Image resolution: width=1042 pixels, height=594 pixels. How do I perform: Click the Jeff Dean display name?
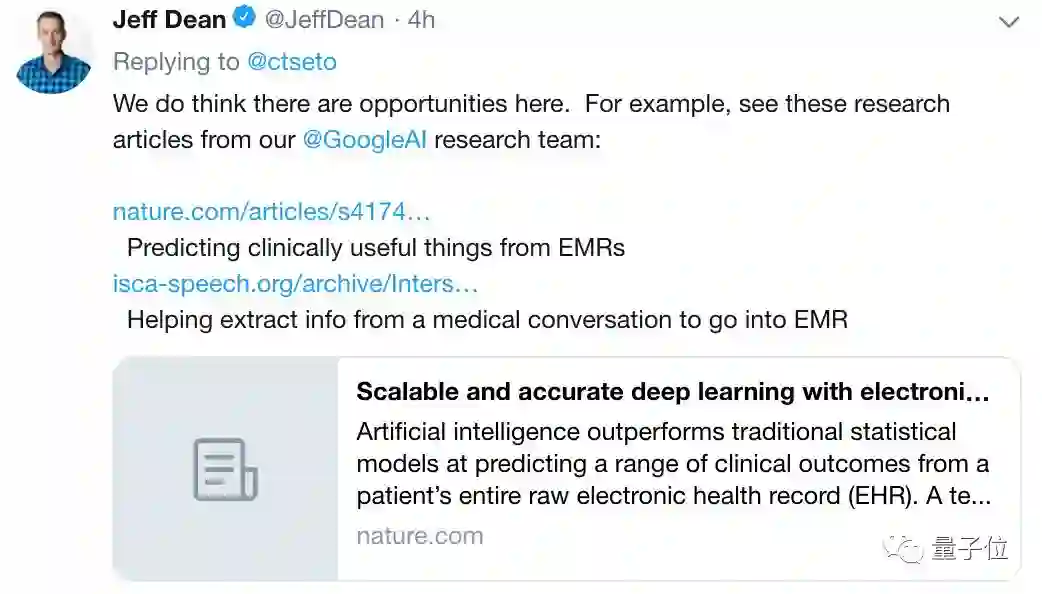(x=170, y=18)
